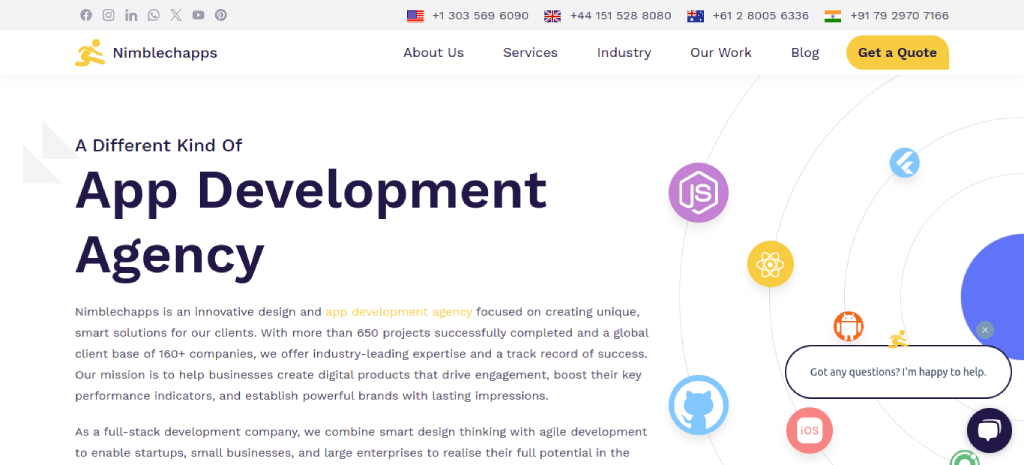The width and height of the screenshot is (1024, 465).
Task: Call the US number +1 303 569 6090
Action: 480,16
